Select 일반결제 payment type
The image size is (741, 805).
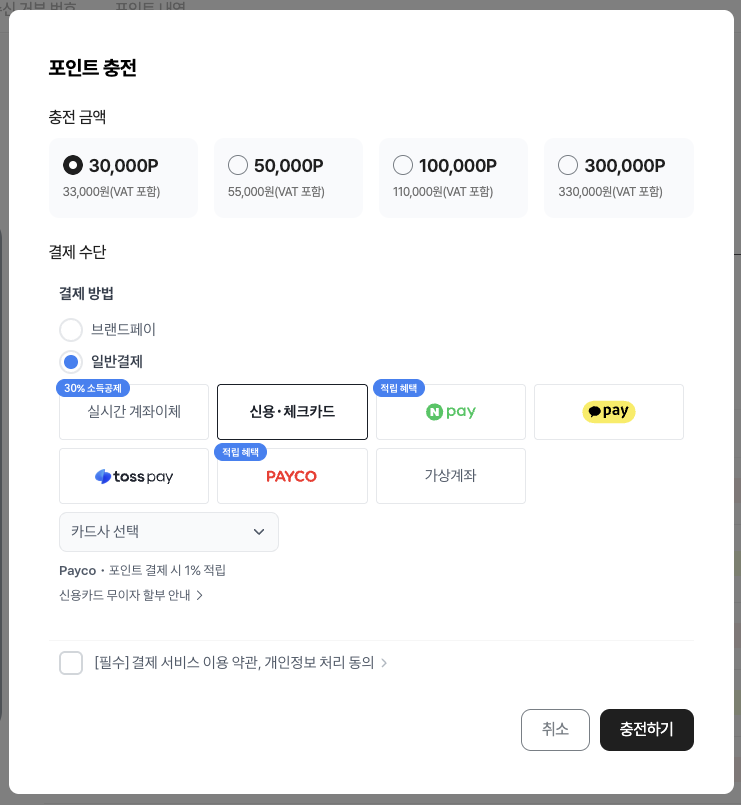71,361
